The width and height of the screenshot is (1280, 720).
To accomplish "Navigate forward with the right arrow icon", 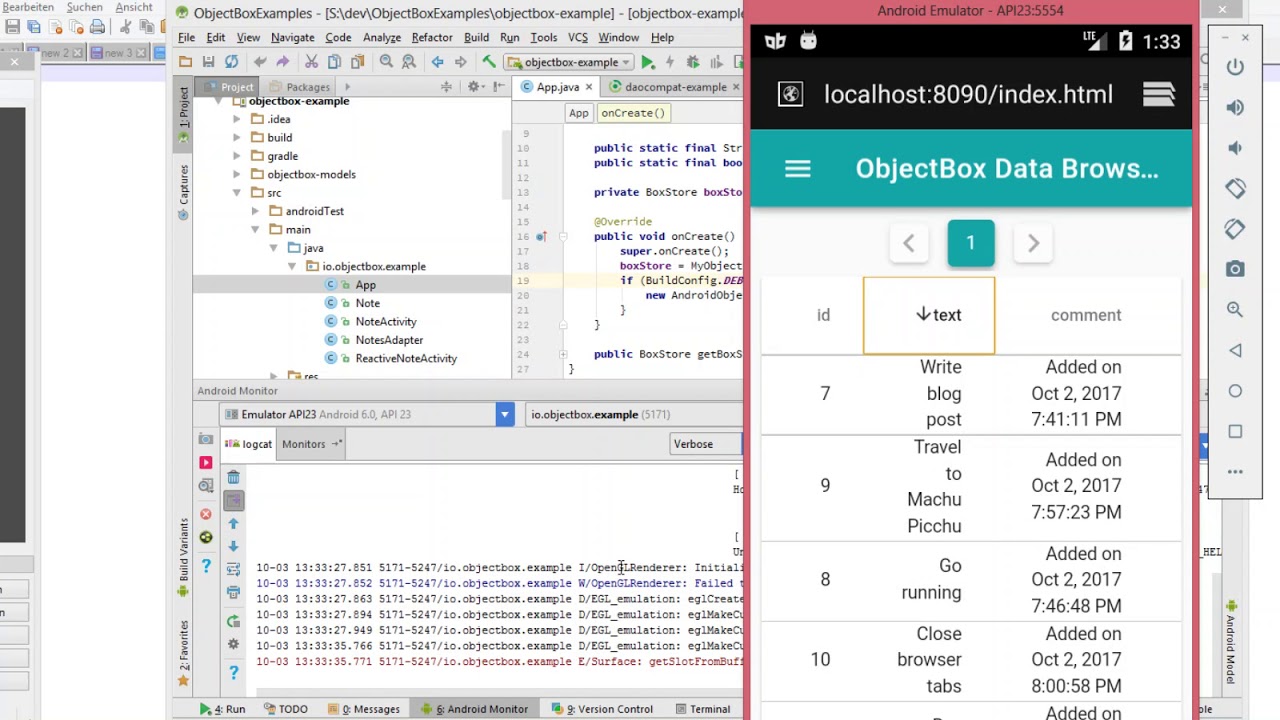I will coord(460,62).
